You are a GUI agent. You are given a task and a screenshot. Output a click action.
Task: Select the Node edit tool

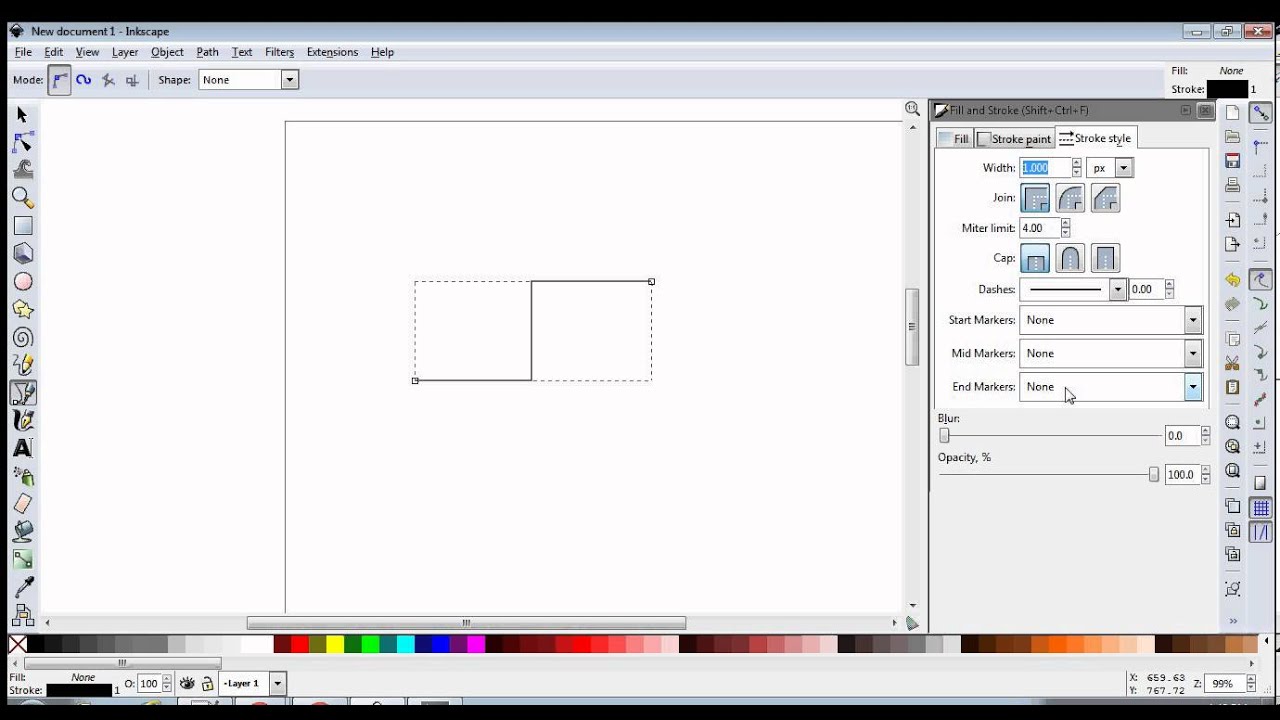[23, 142]
